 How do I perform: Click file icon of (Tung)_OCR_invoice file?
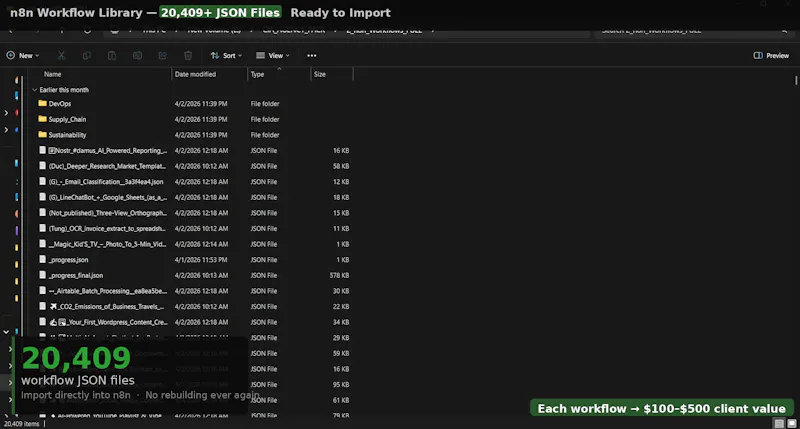43,228
